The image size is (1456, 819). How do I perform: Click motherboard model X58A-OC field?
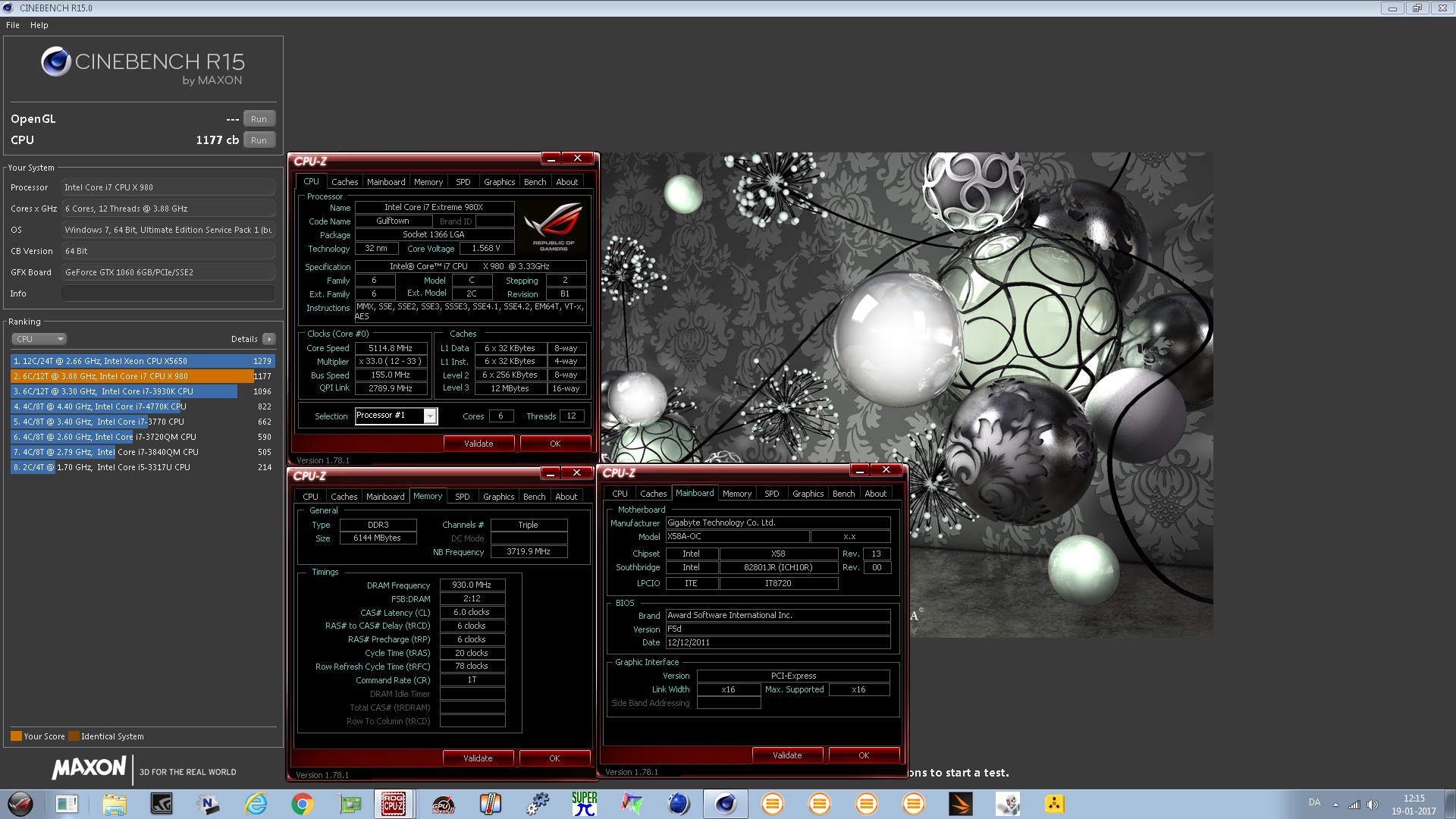736,536
